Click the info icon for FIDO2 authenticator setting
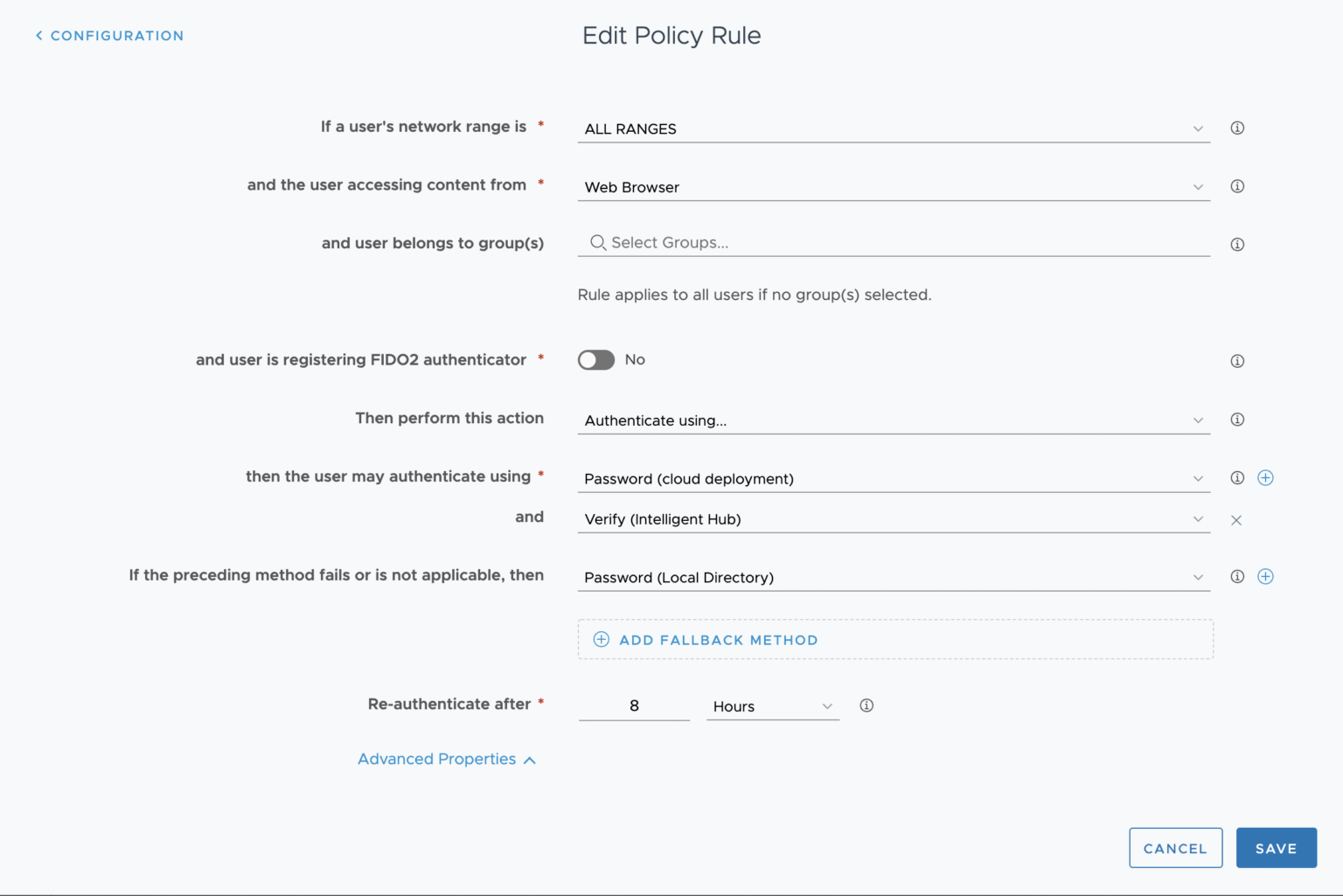Viewport: 1343px width, 896px height. coord(1237,360)
